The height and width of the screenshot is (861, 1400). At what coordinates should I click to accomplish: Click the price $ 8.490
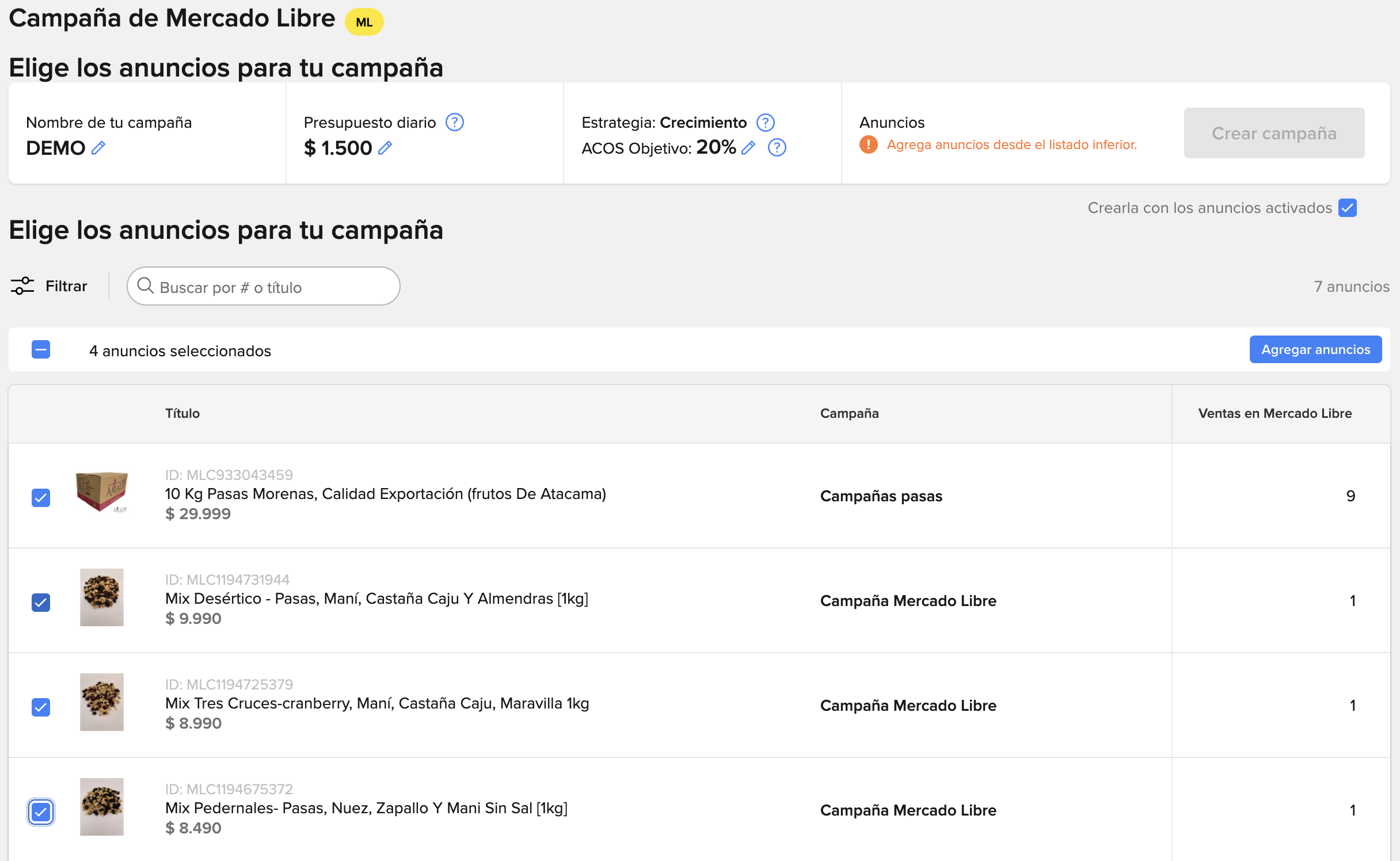(x=193, y=828)
